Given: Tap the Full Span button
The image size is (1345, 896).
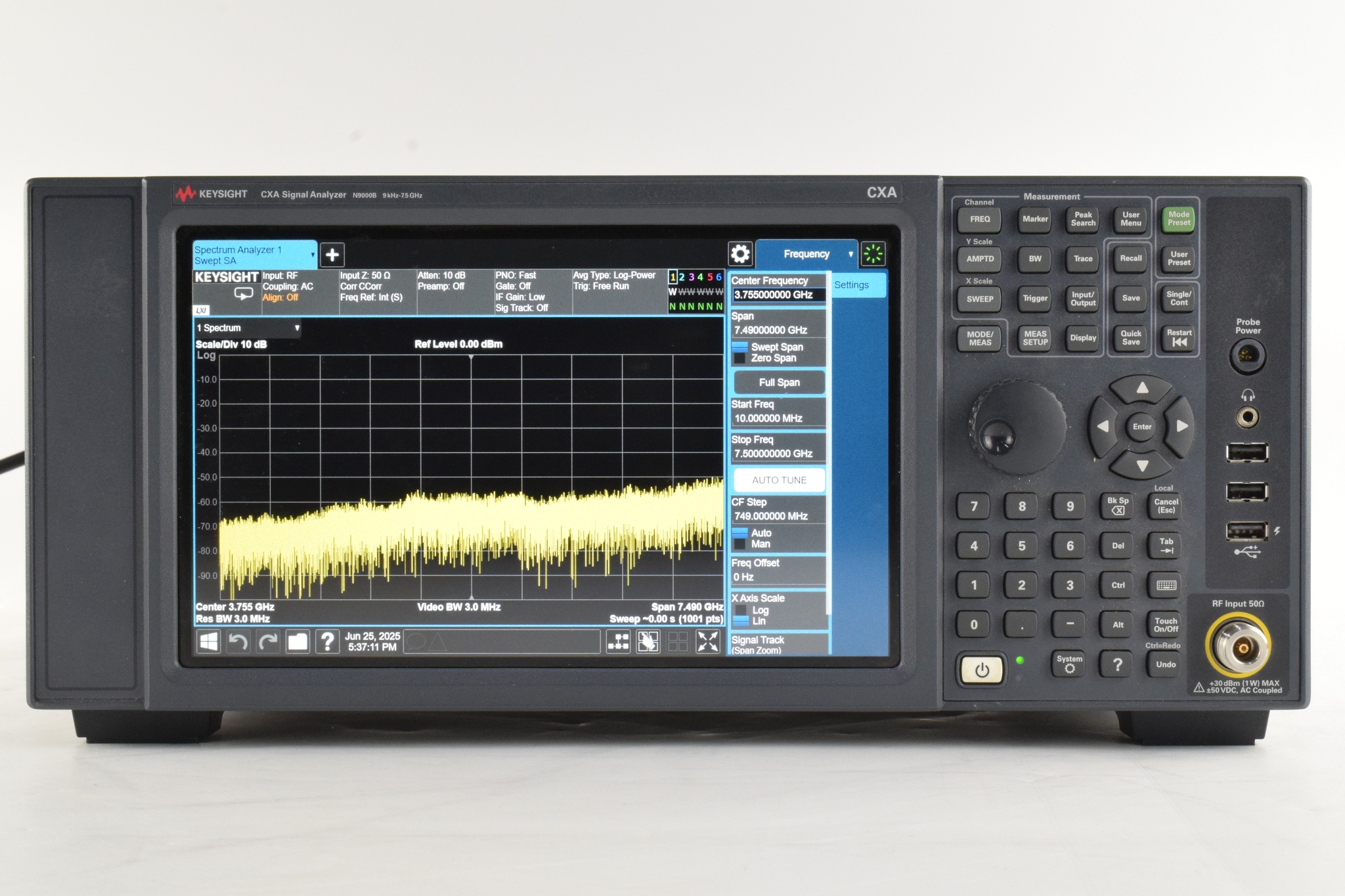Looking at the screenshot, I should tap(779, 383).
